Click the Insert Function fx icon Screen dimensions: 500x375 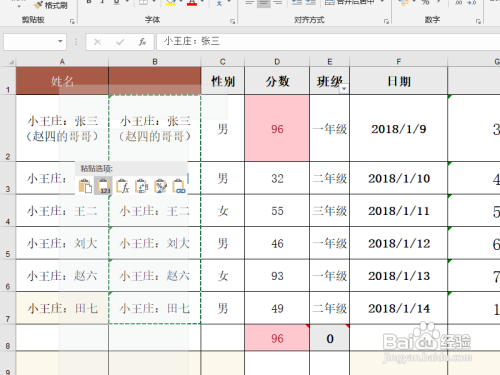tap(142, 42)
